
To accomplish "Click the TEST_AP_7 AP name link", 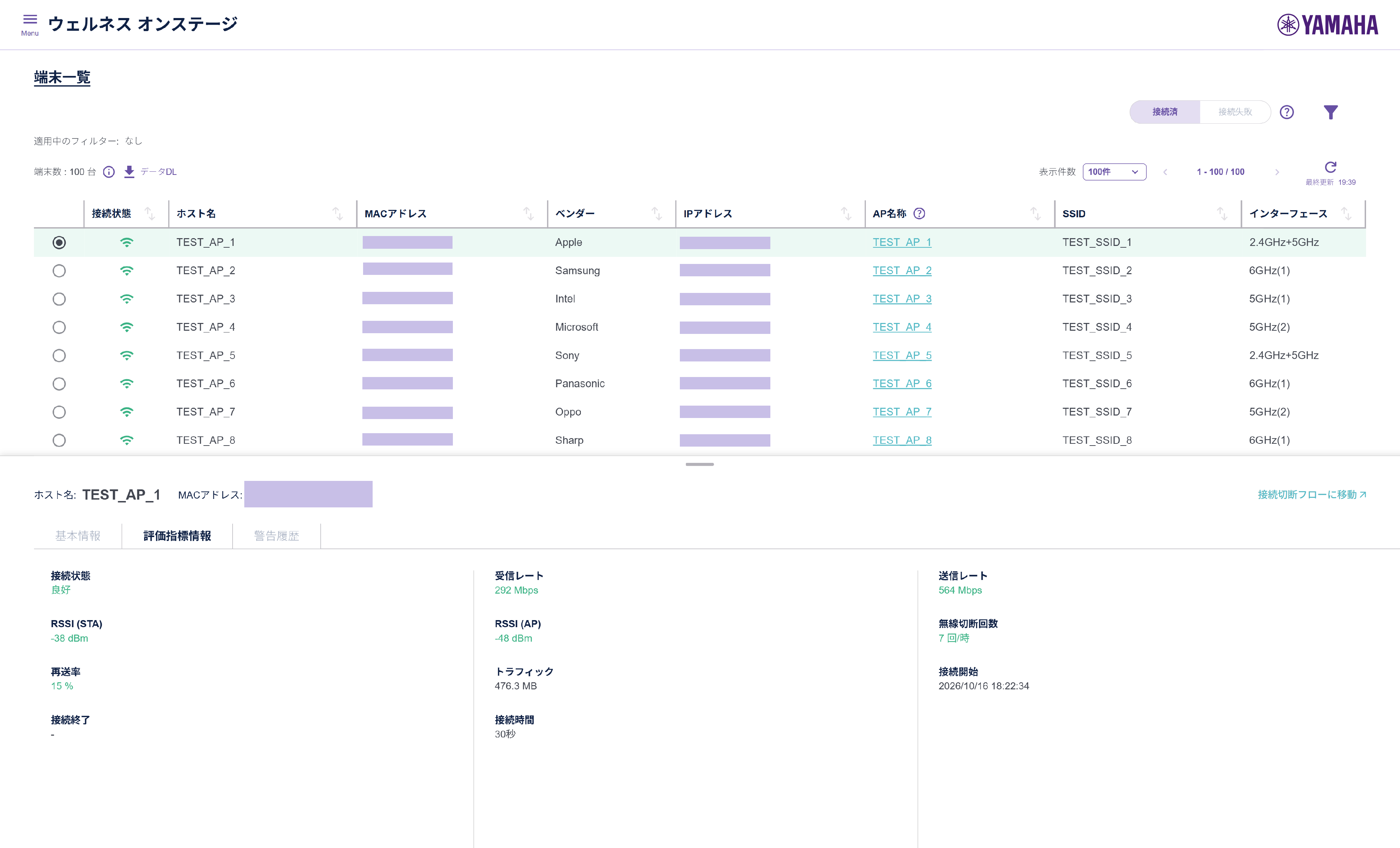I will click(902, 412).
